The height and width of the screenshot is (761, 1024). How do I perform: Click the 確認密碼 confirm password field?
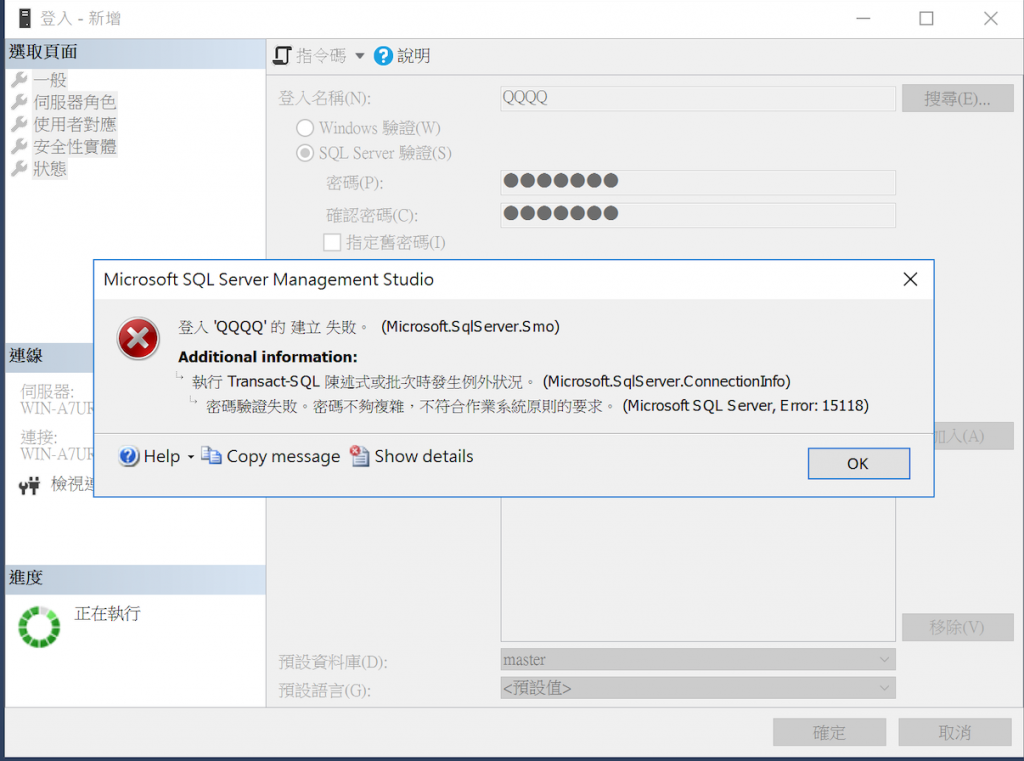pos(697,215)
